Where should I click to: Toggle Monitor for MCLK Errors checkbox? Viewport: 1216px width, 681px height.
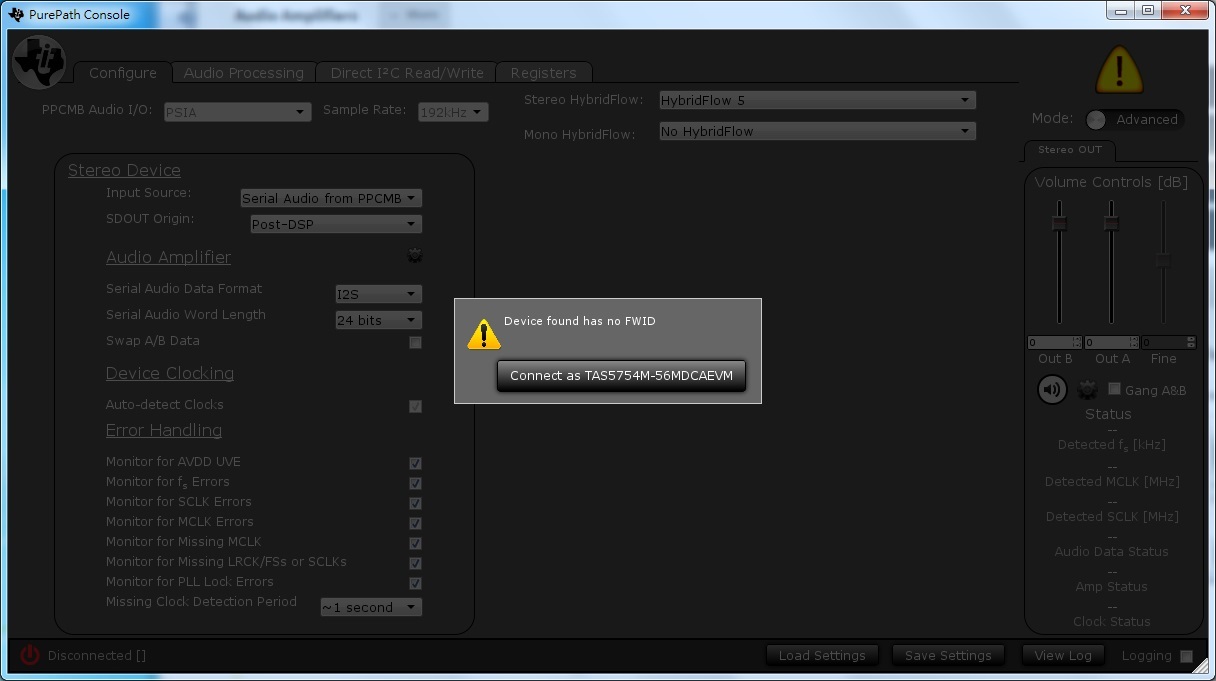coord(415,523)
